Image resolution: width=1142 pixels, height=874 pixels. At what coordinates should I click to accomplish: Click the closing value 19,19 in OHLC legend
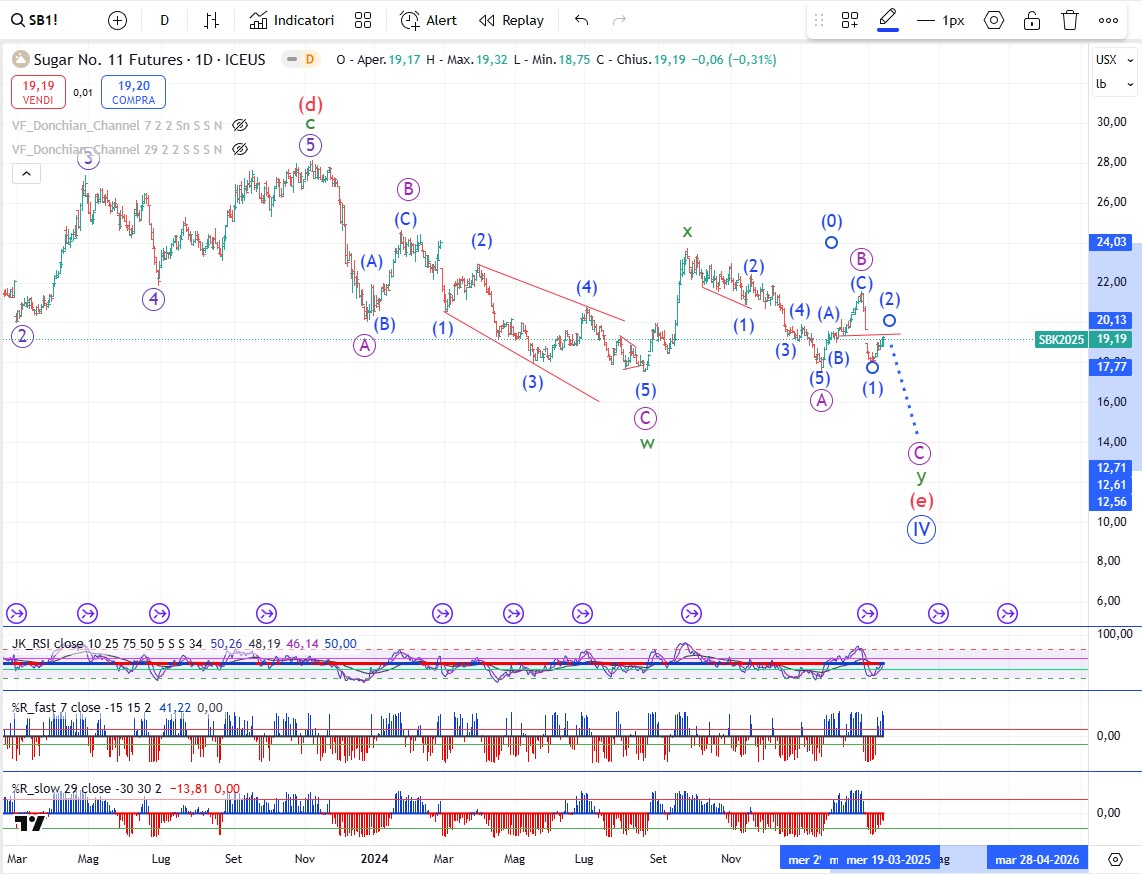[670, 60]
